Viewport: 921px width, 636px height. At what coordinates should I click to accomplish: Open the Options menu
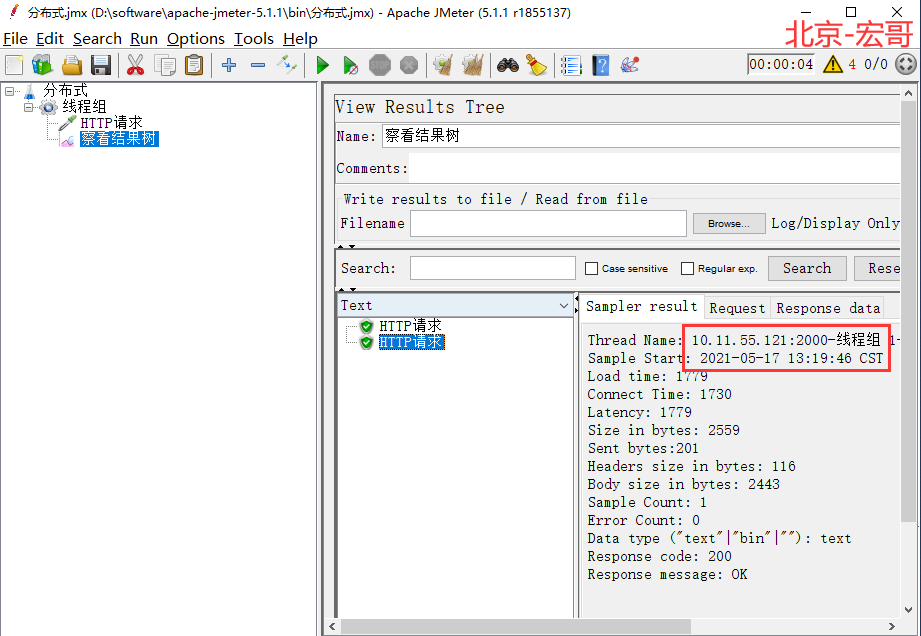click(196, 39)
